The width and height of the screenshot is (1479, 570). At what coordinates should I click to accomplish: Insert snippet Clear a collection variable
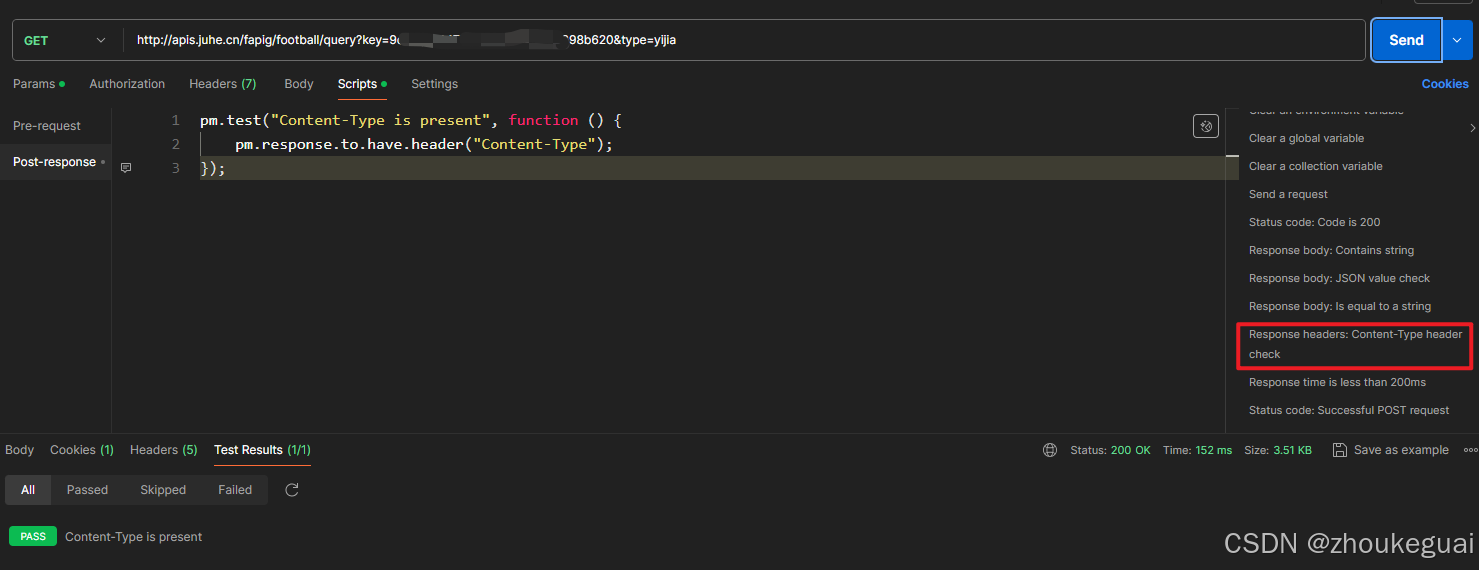1316,166
